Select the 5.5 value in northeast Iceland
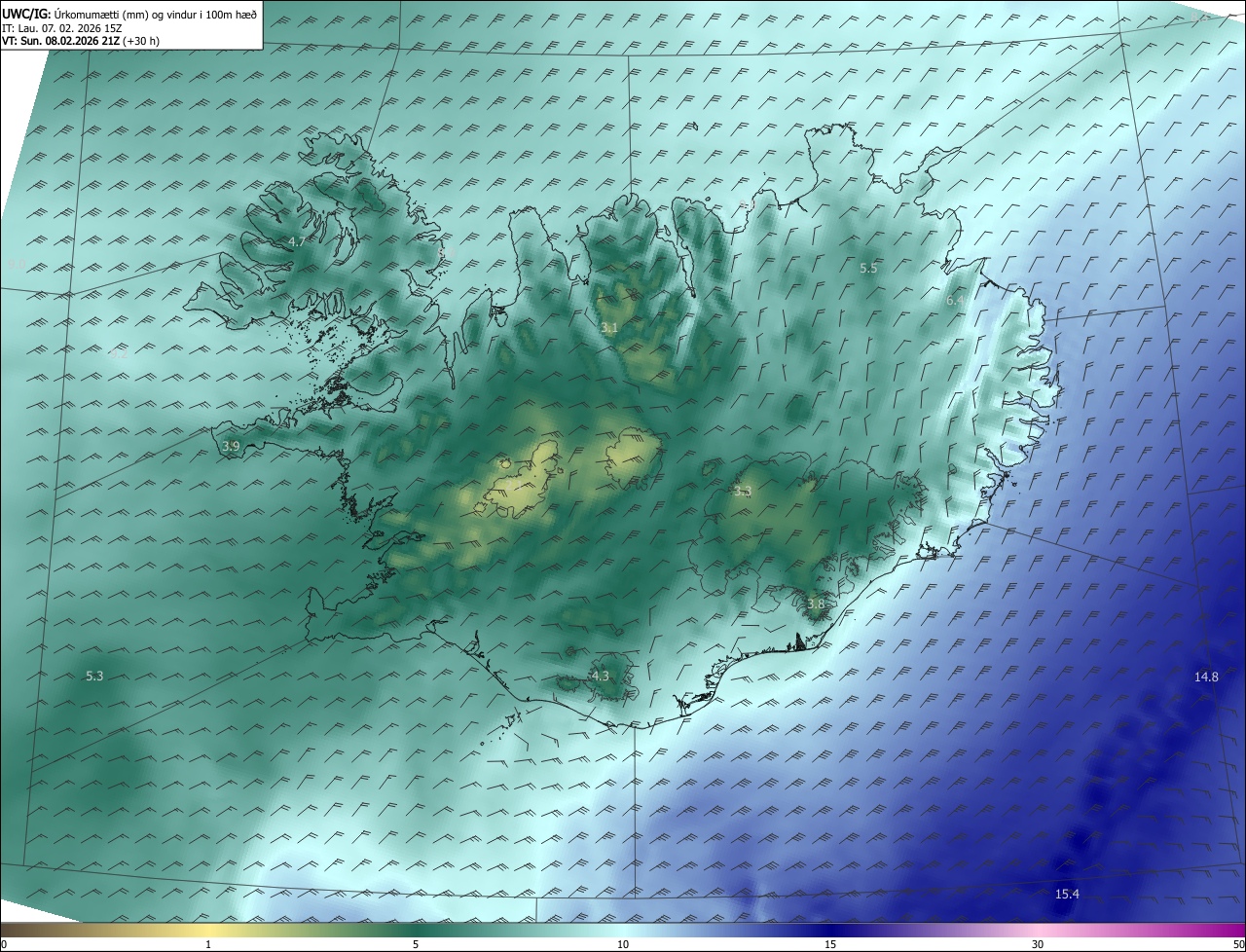The height and width of the screenshot is (952, 1246). click(x=868, y=268)
